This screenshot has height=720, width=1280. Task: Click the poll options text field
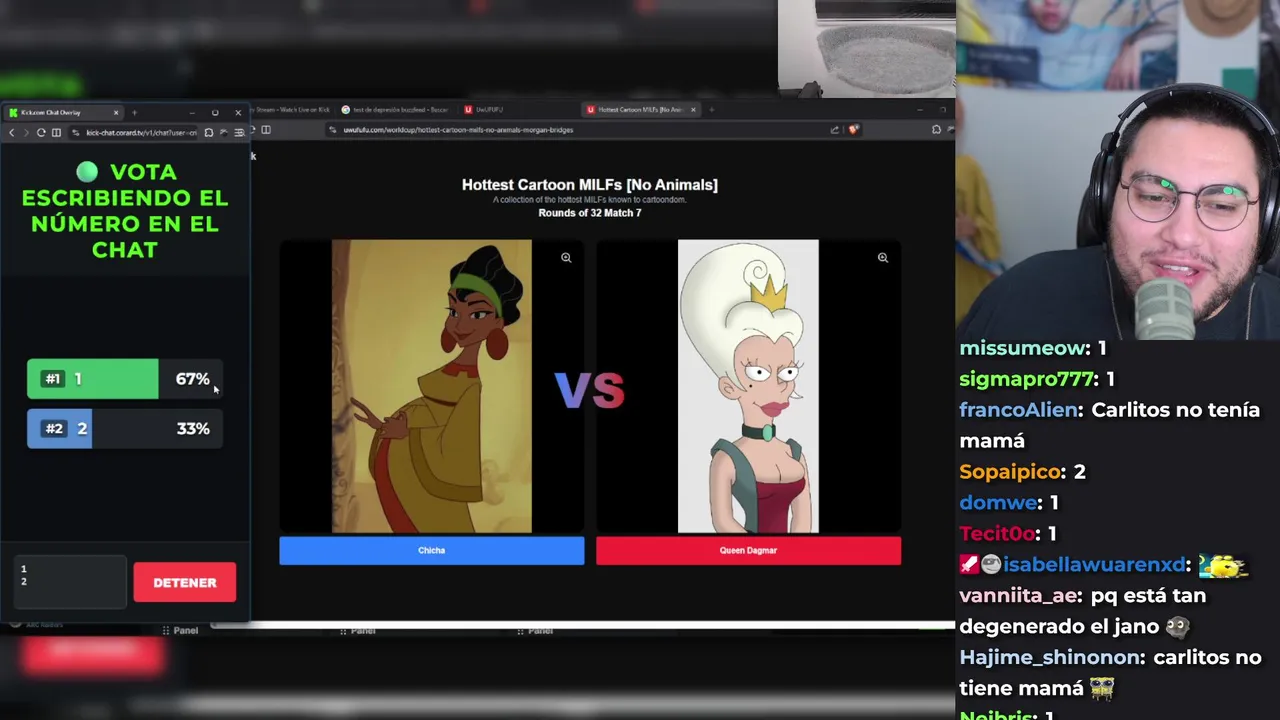70,582
